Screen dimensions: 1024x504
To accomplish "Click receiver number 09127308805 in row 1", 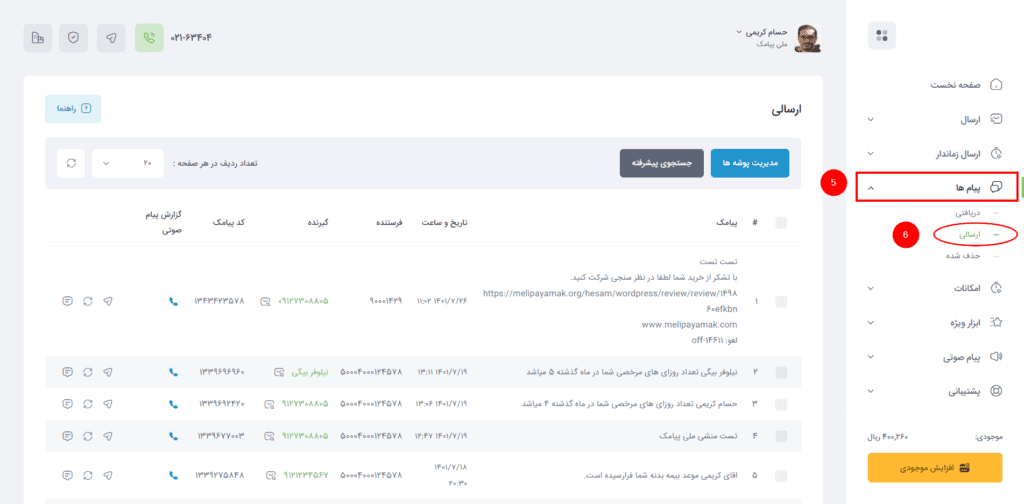I will click(304, 302).
